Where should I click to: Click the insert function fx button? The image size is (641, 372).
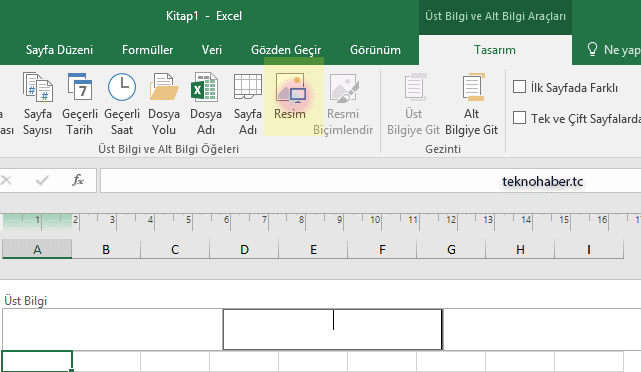click(78, 180)
